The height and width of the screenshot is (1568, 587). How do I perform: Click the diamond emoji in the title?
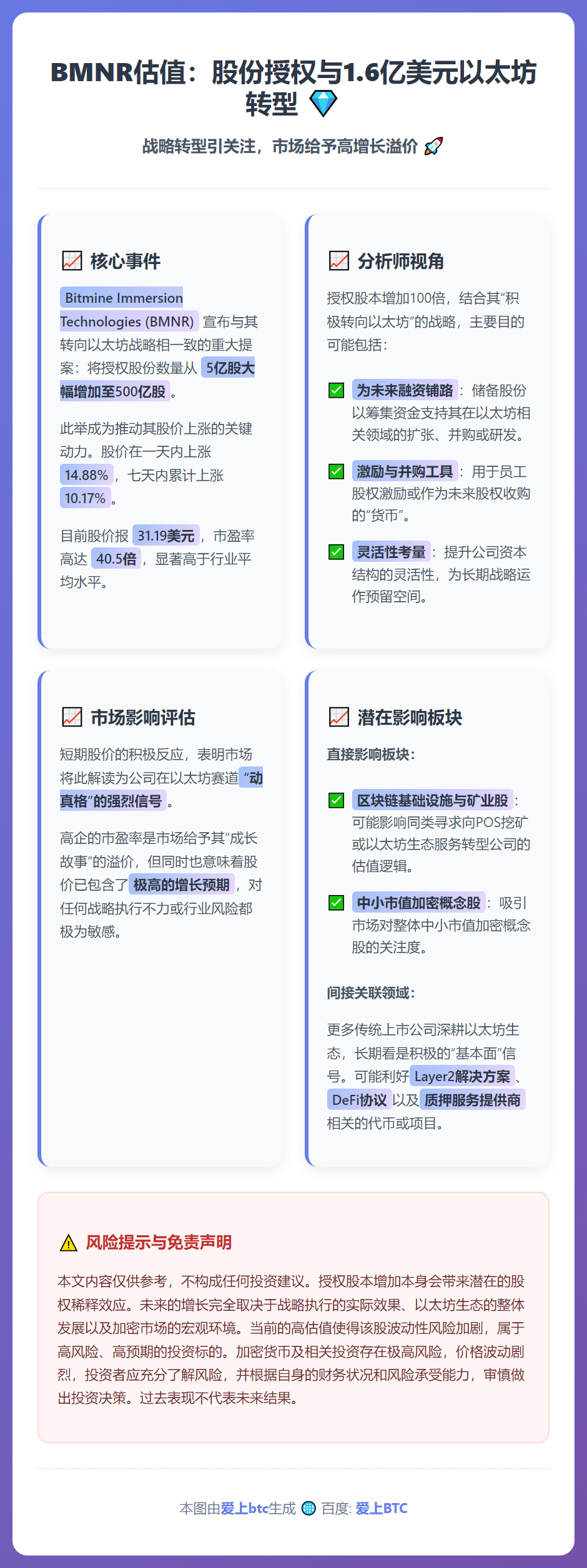[x=323, y=104]
